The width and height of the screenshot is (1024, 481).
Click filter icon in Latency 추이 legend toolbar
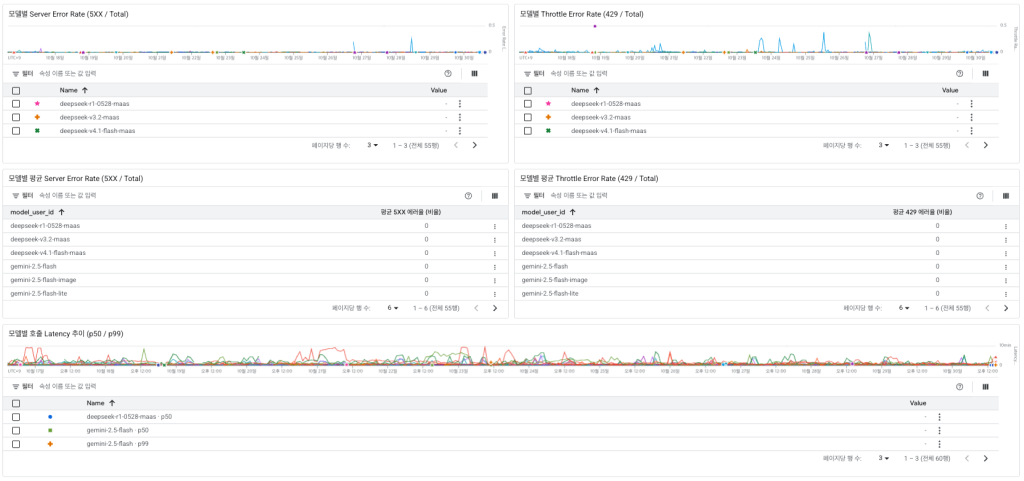[16, 386]
